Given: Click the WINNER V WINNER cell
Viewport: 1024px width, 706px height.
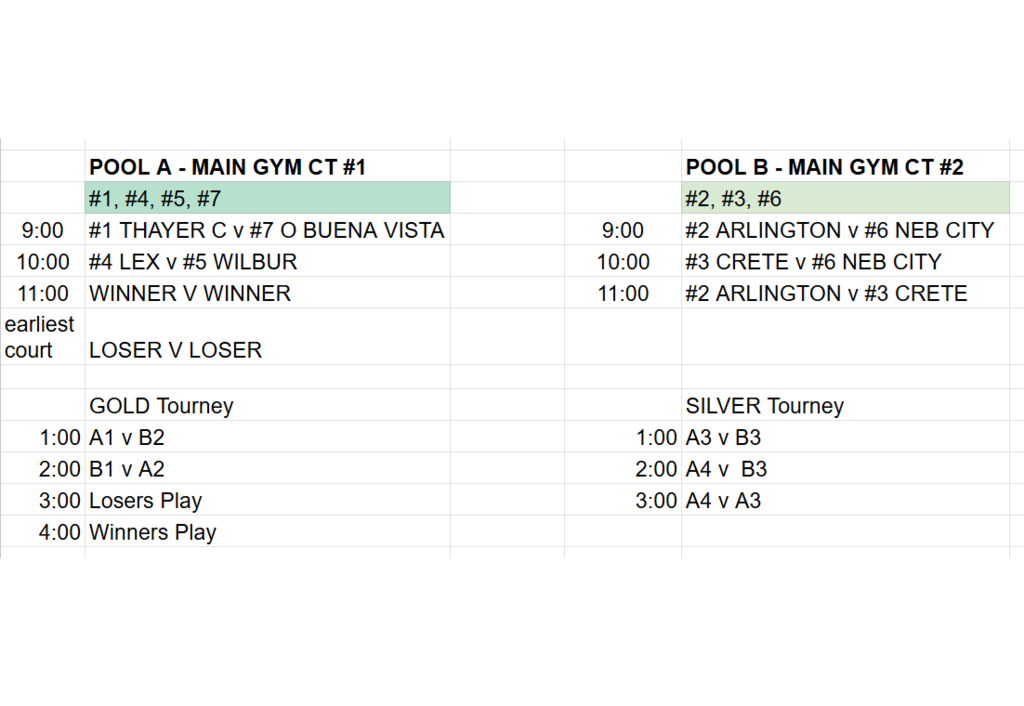Looking at the screenshot, I should tap(190, 294).
